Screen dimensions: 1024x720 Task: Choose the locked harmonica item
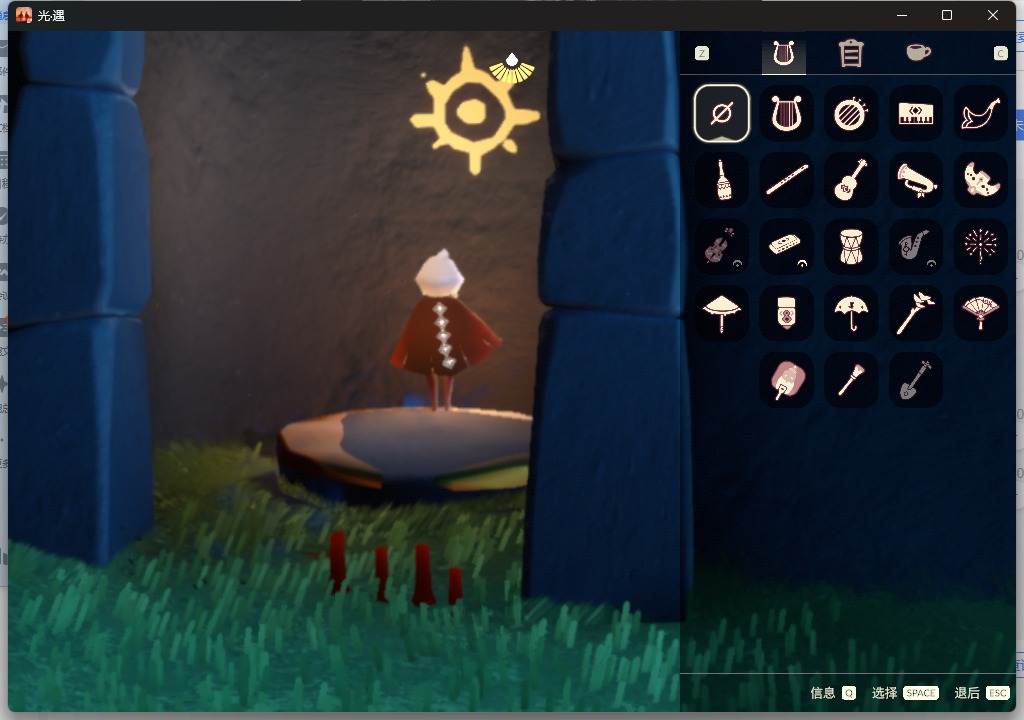(786, 246)
